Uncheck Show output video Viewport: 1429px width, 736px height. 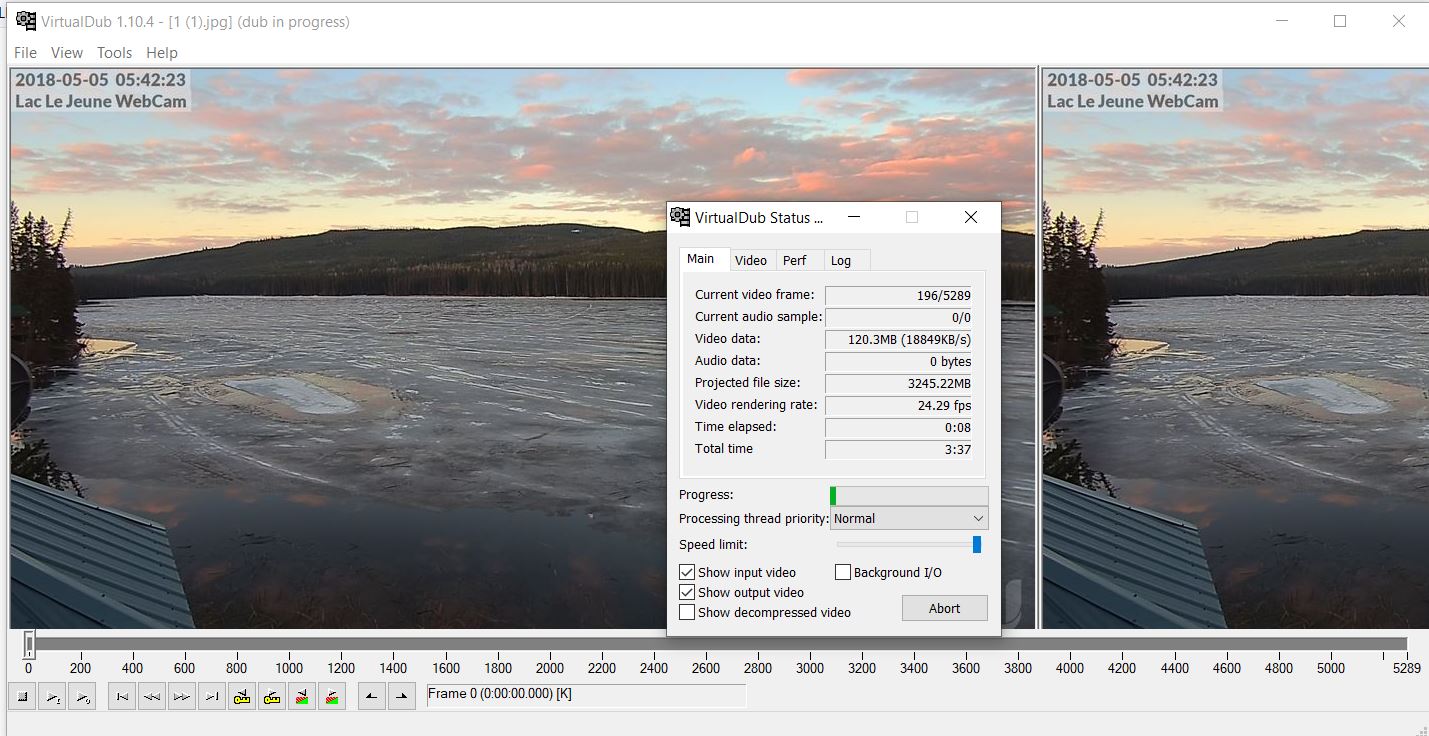click(687, 592)
